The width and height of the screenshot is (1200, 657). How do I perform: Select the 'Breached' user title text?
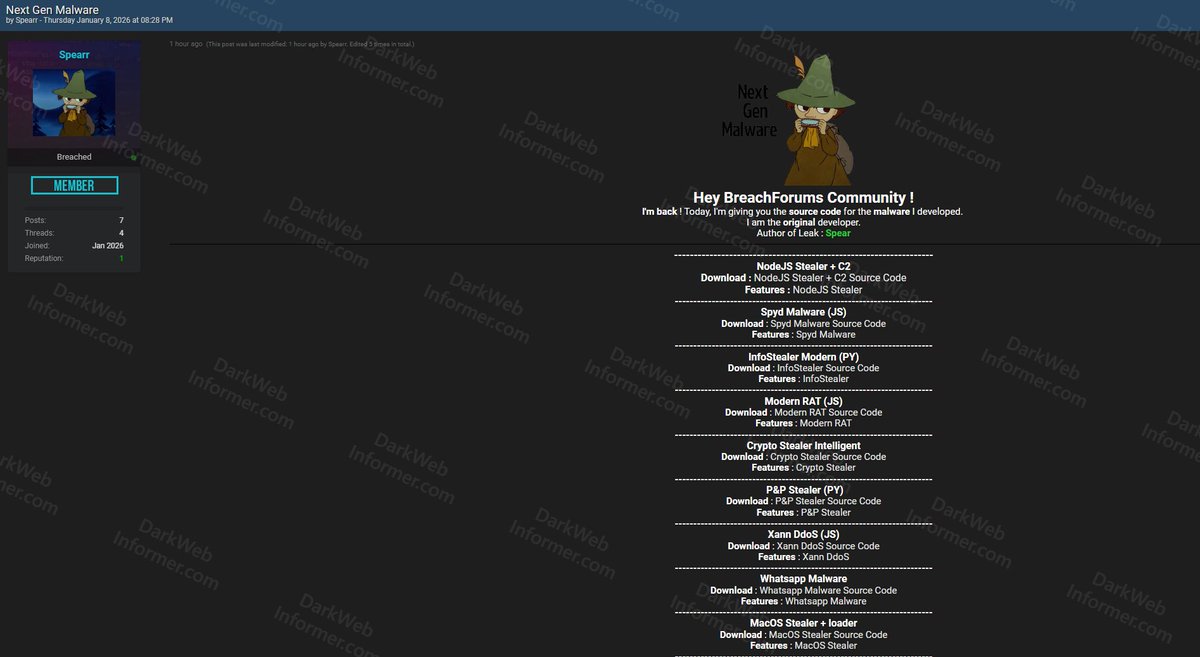pyautogui.click(x=74, y=157)
